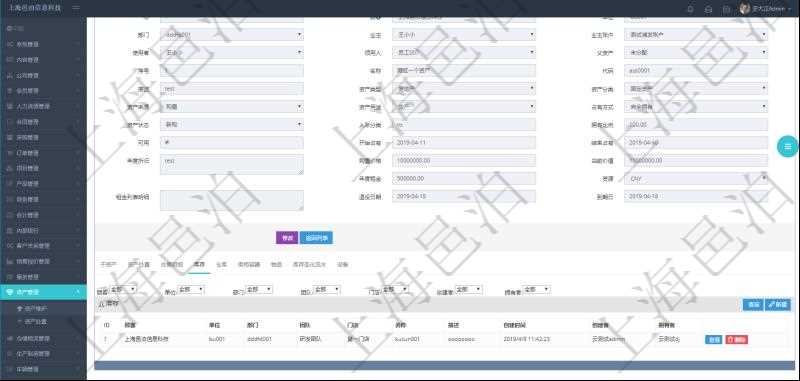800x381 pixels.
Task: Expand 会计管理 in the sidebar
Action: pos(43,215)
